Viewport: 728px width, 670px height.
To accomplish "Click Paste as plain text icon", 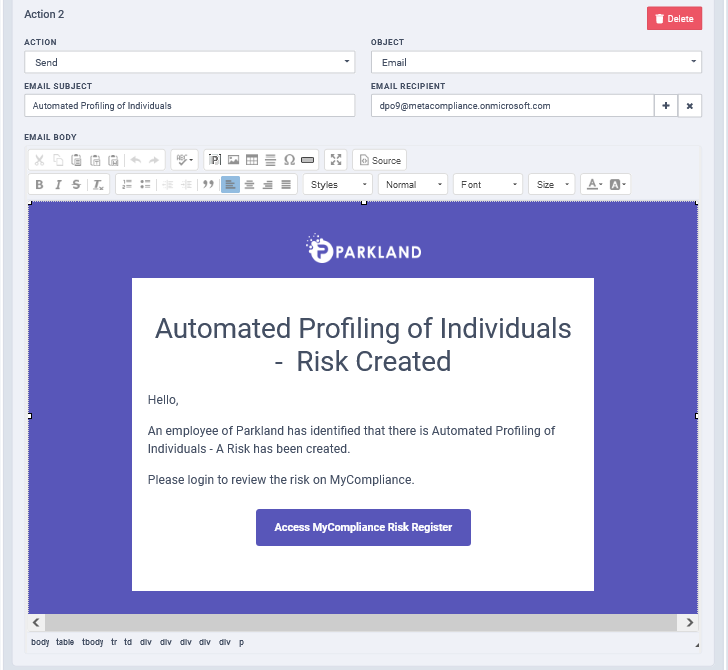I will [95, 160].
